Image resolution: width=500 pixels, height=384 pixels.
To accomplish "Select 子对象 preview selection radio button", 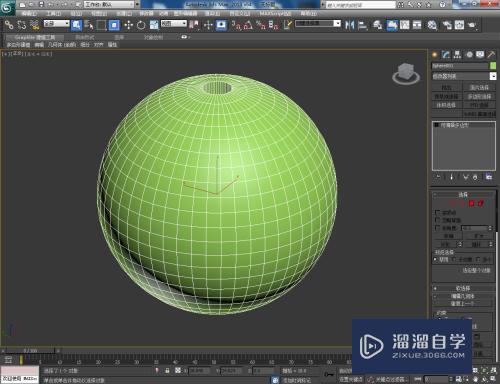I will pyautogui.click(x=455, y=259).
